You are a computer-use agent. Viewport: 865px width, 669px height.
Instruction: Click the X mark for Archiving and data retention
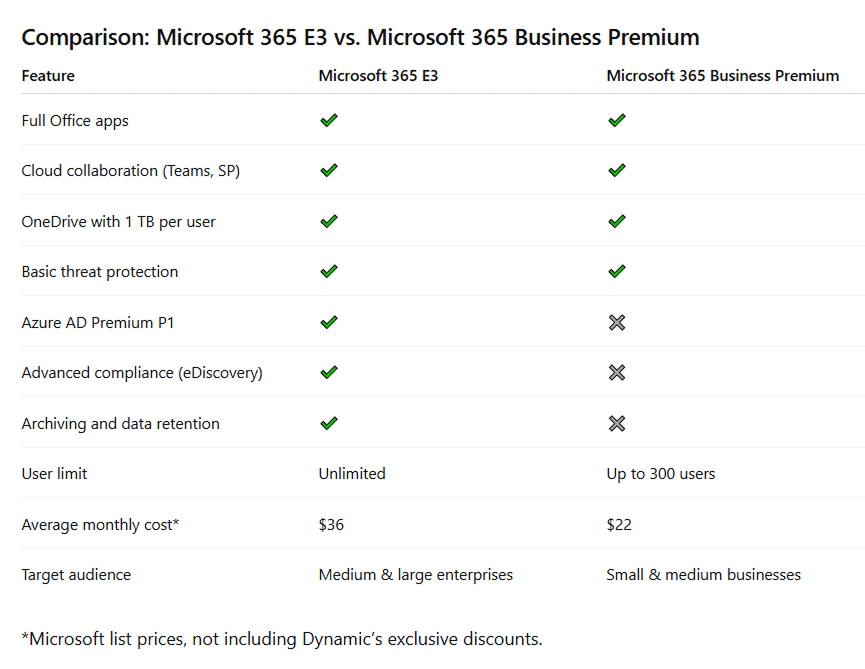point(616,423)
